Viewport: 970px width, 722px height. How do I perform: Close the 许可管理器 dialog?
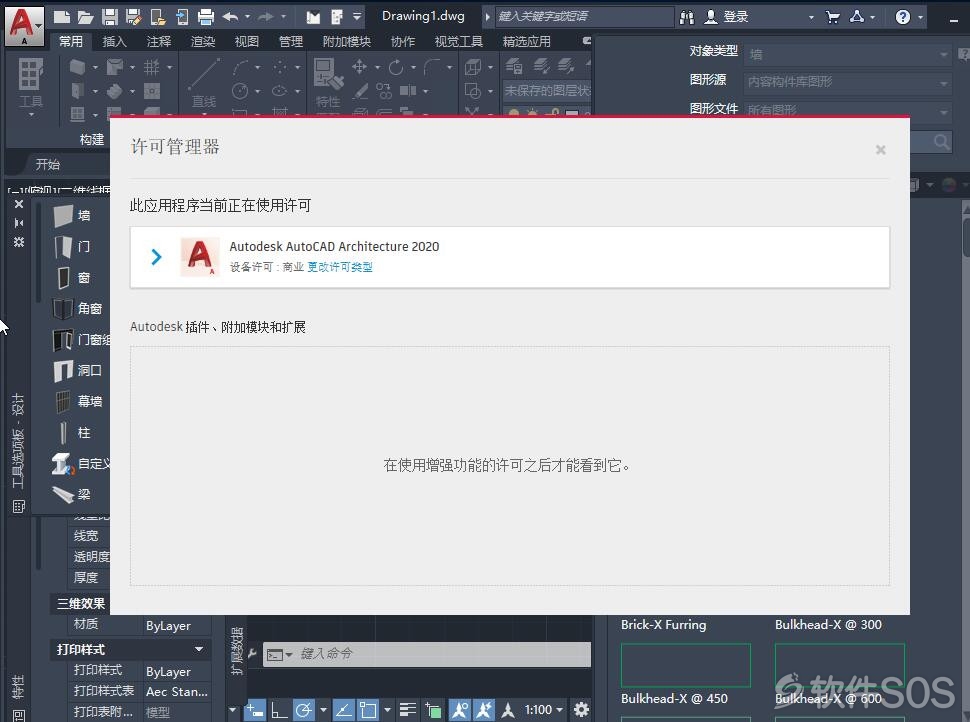881,150
